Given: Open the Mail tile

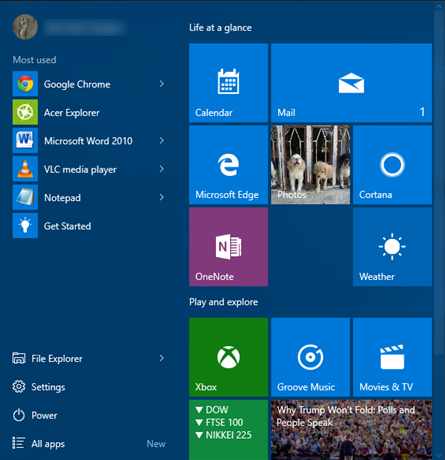Looking at the screenshot, I should (351, 83).
